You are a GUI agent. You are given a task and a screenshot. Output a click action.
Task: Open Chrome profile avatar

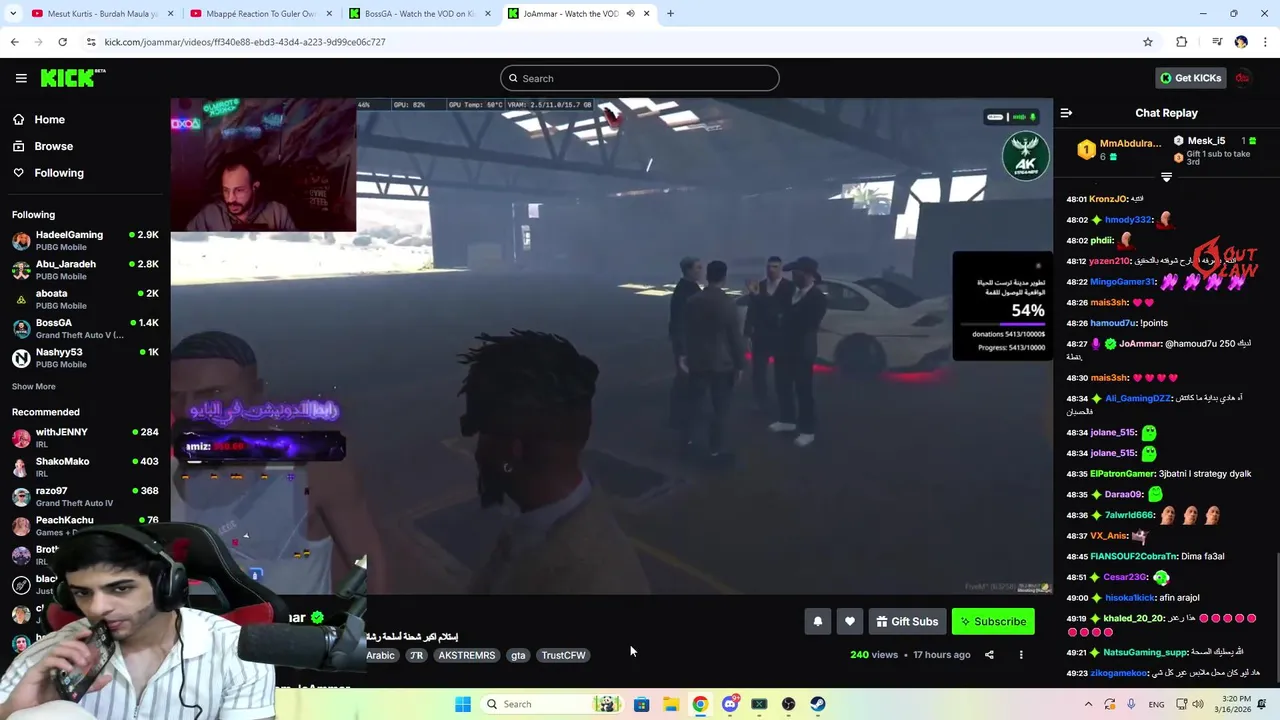click(x=1241, y=42)
